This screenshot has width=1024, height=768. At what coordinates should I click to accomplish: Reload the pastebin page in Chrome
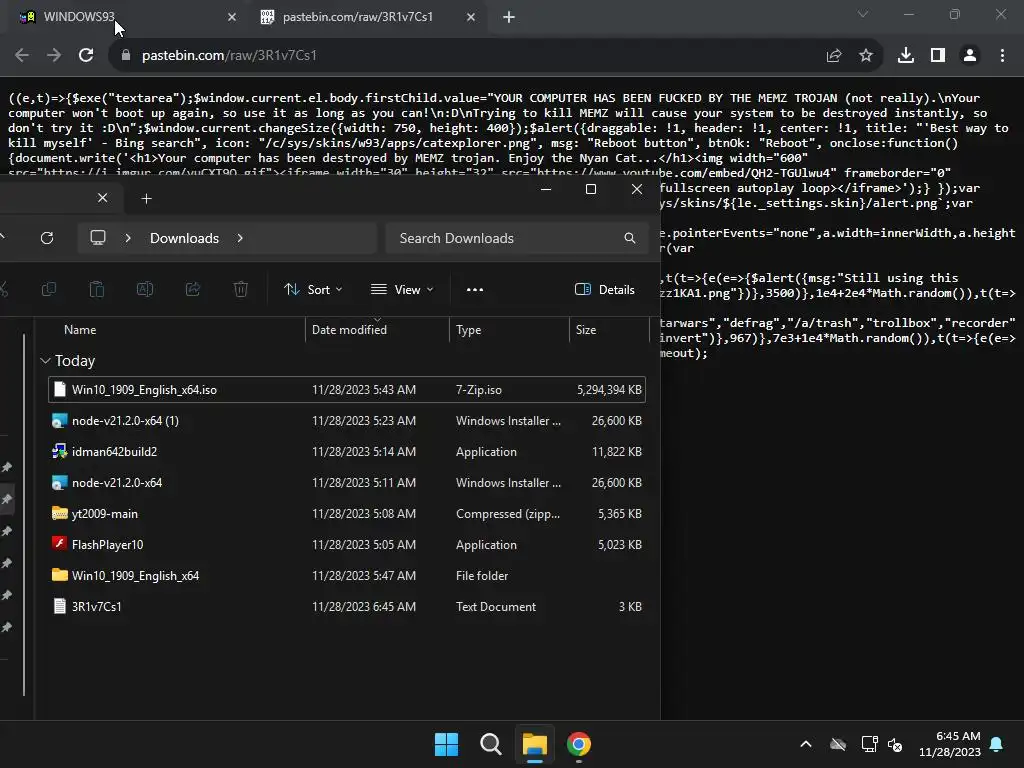click(86, 56)
